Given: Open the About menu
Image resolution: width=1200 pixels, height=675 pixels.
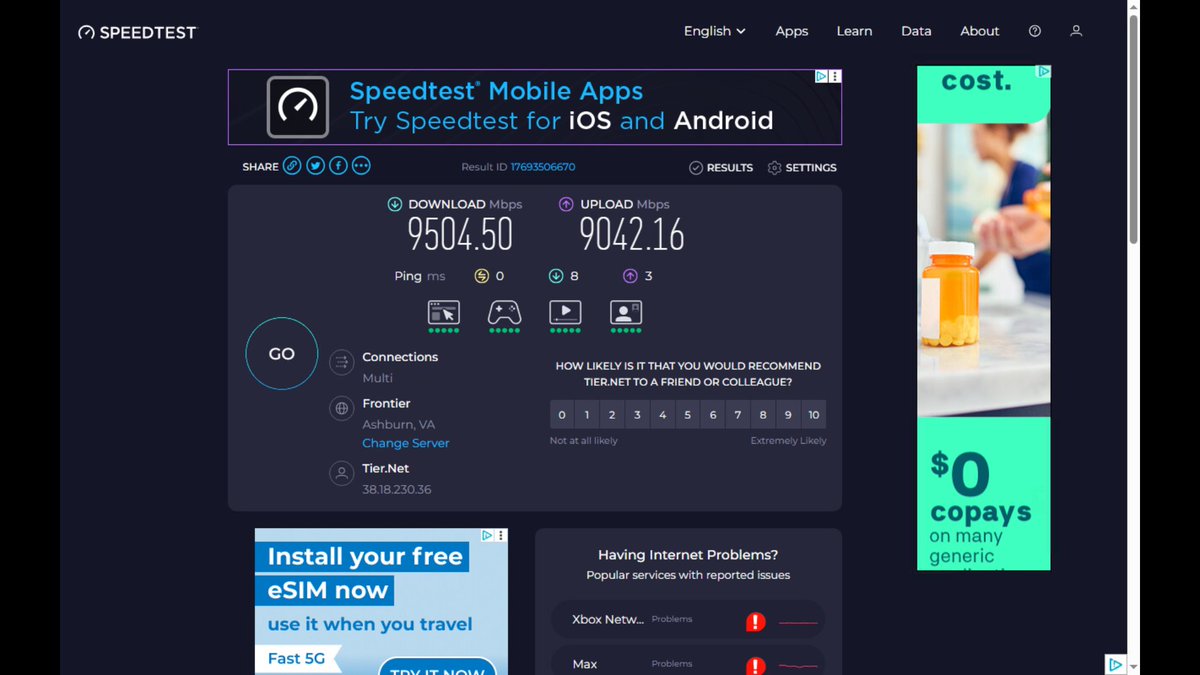Looking at the screenshot, I should tap(980, 31).
